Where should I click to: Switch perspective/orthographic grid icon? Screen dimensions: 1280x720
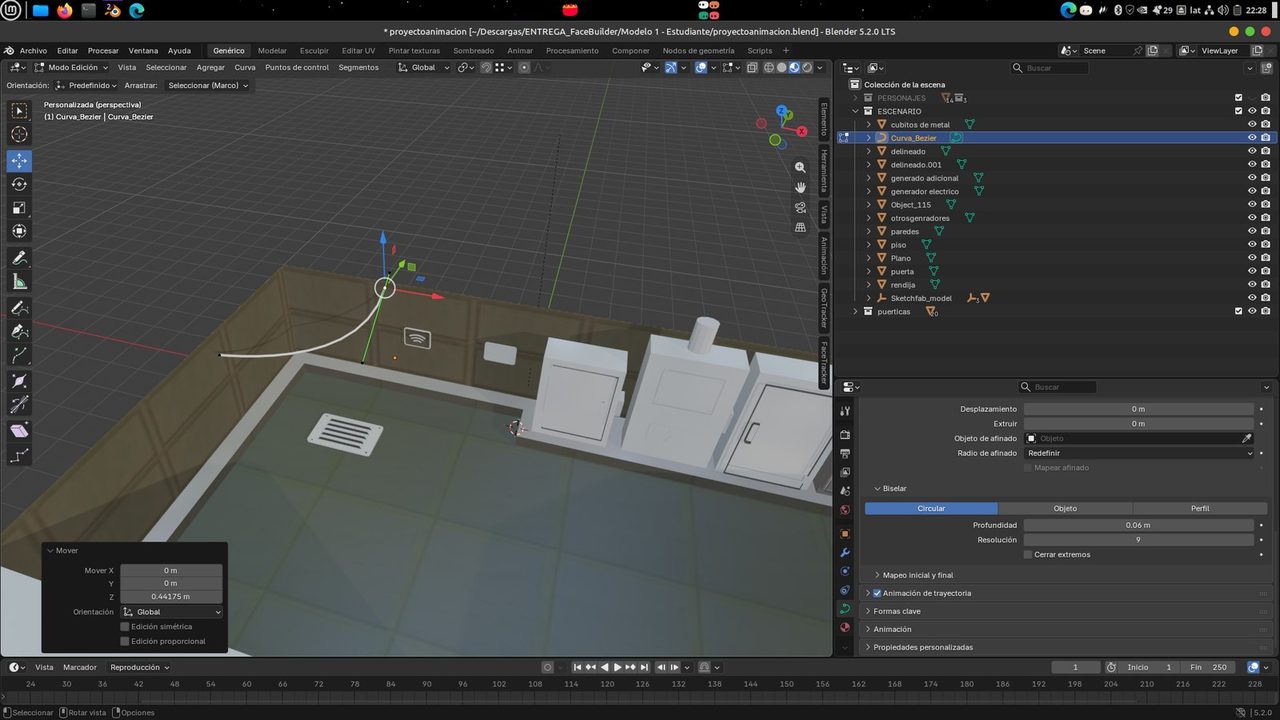[800, 228]
